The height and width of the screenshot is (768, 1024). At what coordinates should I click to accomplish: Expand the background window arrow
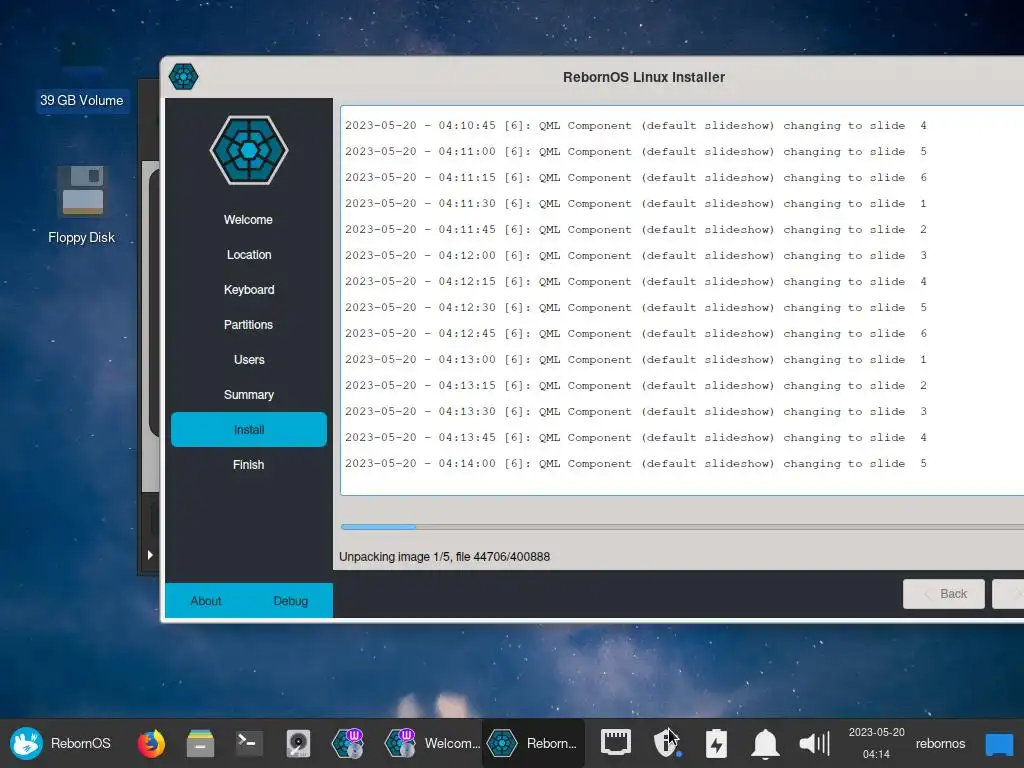click(150, 554)
